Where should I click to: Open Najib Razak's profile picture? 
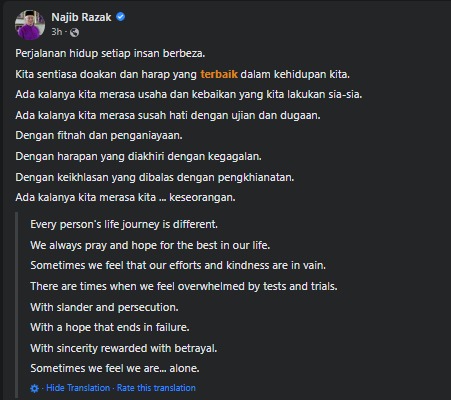[30, 25]
